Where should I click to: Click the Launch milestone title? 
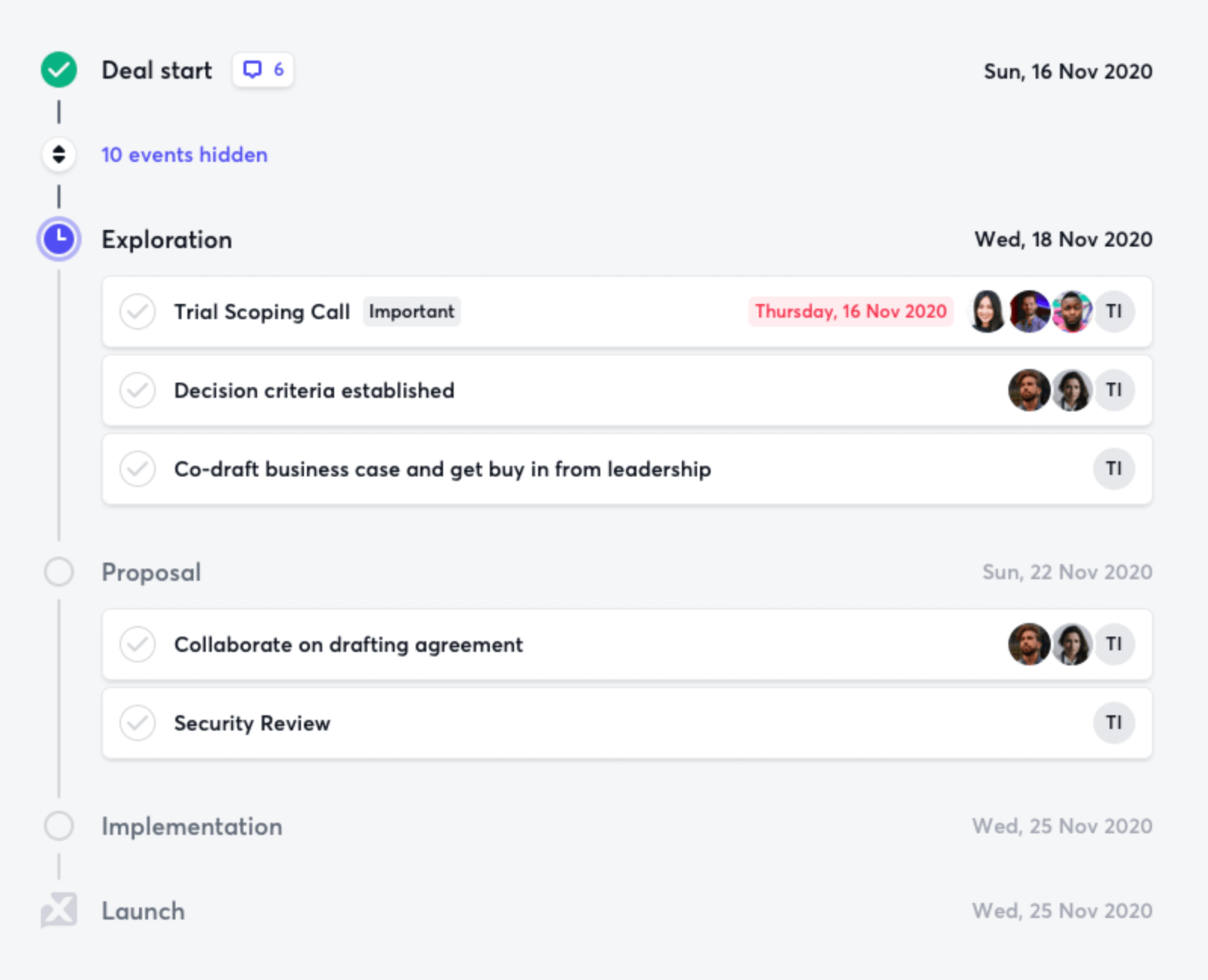(144, 911)
